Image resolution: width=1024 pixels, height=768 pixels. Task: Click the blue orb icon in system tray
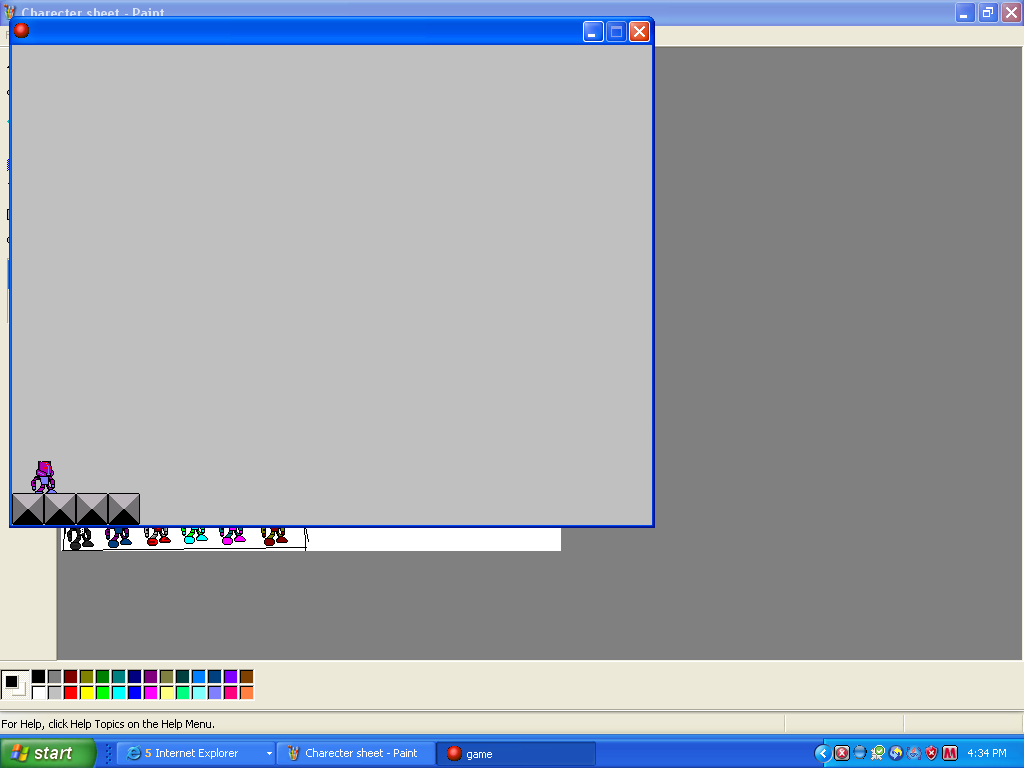[x=858, y=752]
